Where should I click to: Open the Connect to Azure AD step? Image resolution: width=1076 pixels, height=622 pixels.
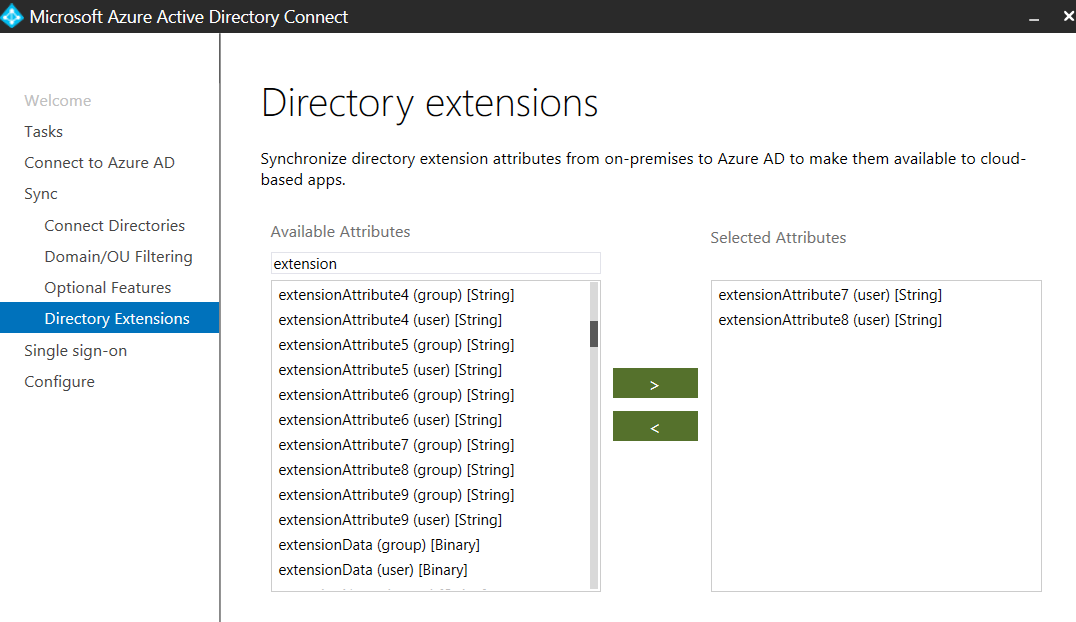click(99, 162)
